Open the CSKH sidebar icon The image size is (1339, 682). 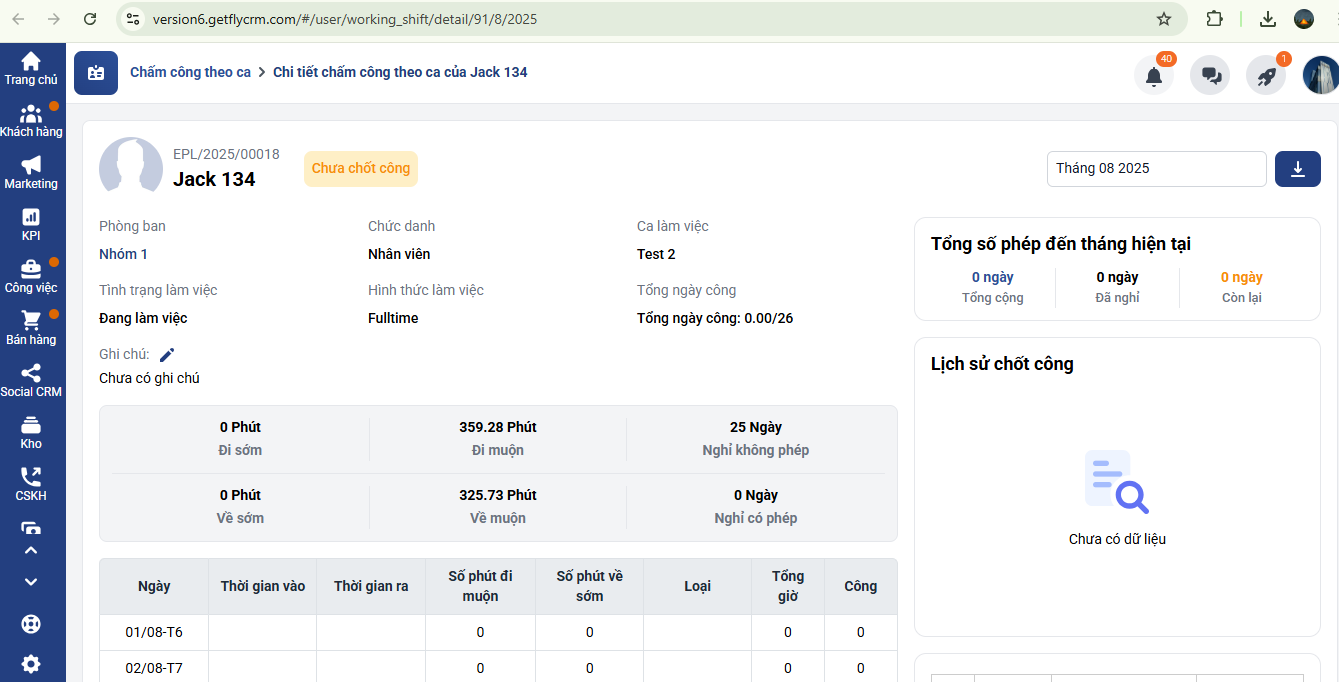[x=31, y=484]
